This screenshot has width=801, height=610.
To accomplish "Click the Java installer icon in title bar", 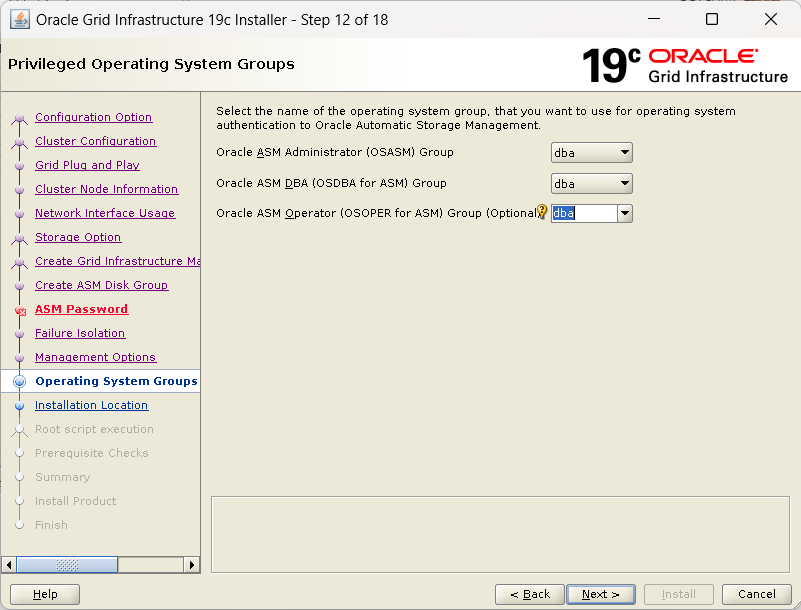I will 19,20.
